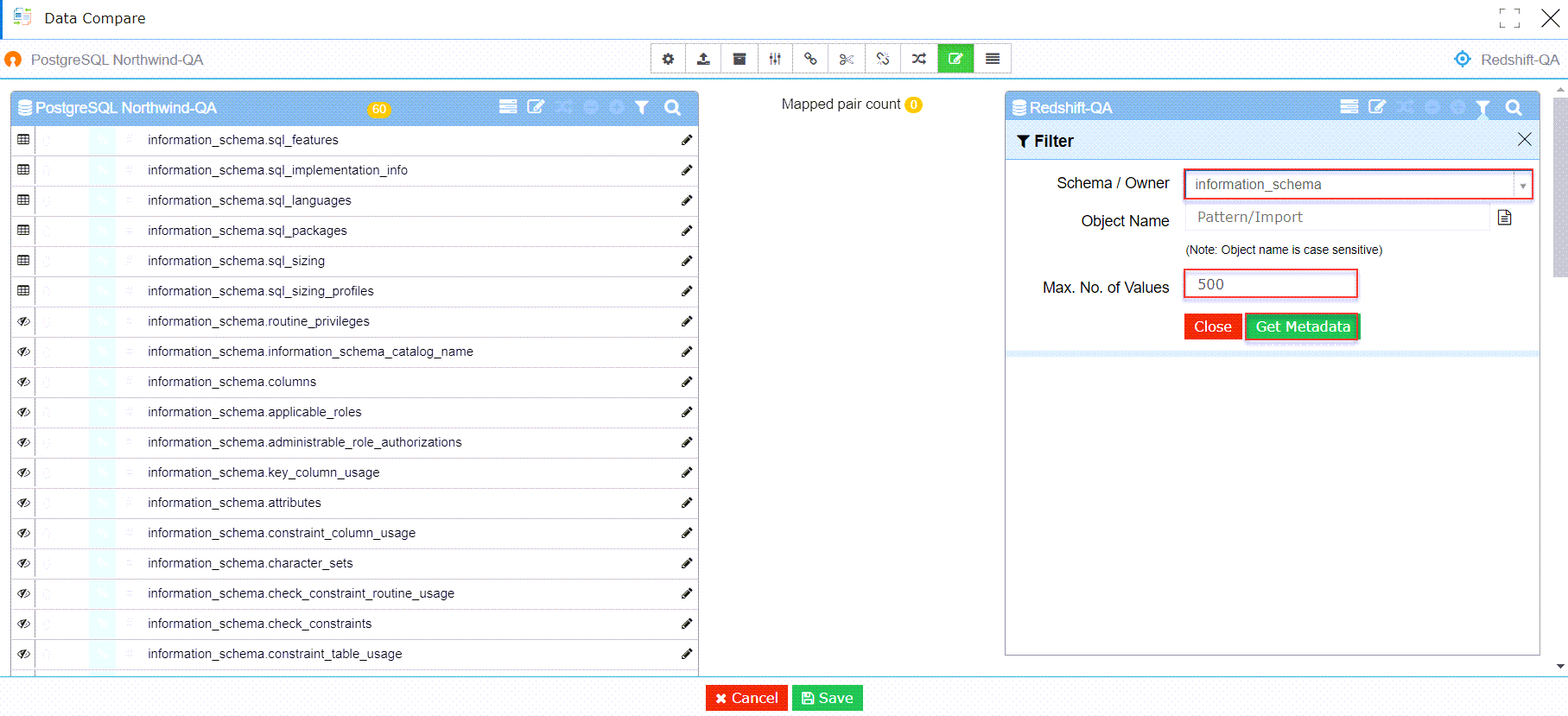Click the page vertical scrollbar thumb
1568x716 pixels.
coord(1560,187)
